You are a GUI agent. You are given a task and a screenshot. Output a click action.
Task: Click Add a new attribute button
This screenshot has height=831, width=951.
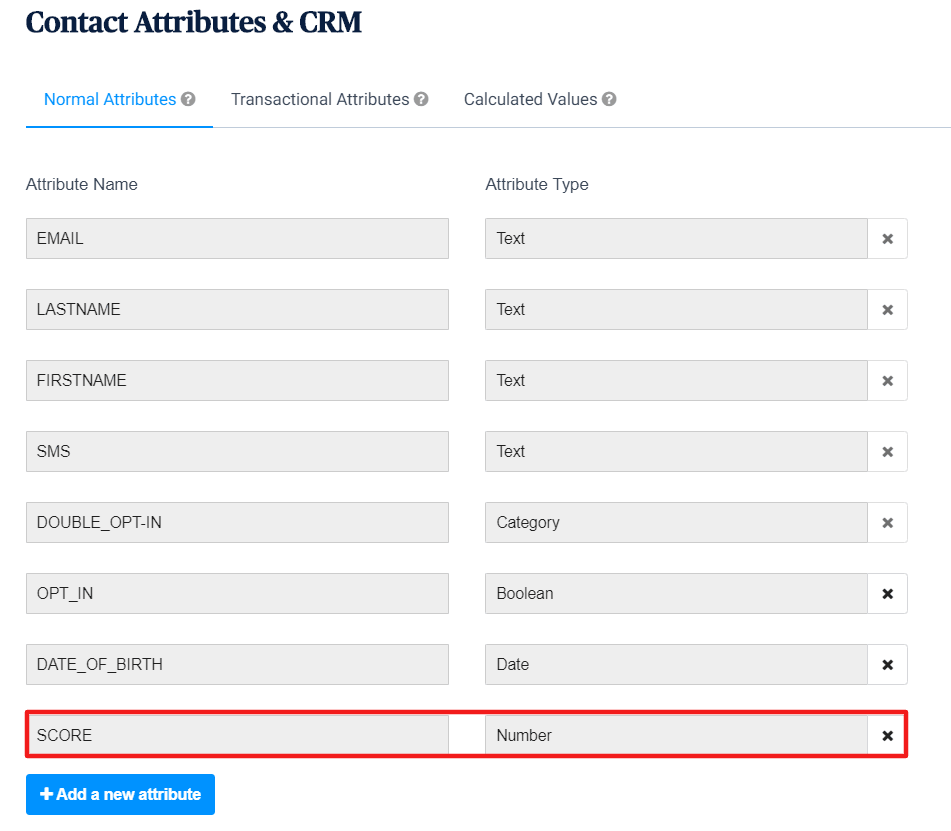coord(120,794)
